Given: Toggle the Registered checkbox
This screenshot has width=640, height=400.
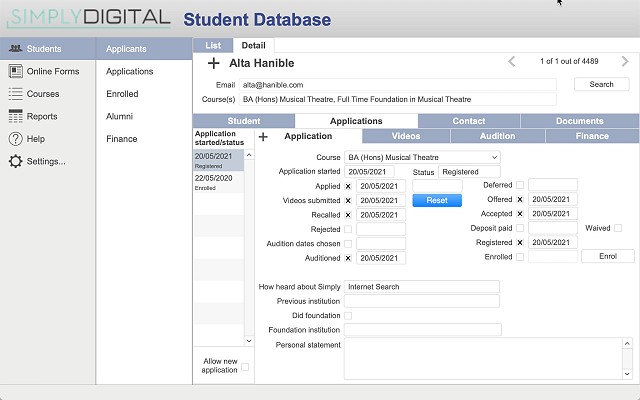Looking at the screenshot, I should [x=520, y=242].
